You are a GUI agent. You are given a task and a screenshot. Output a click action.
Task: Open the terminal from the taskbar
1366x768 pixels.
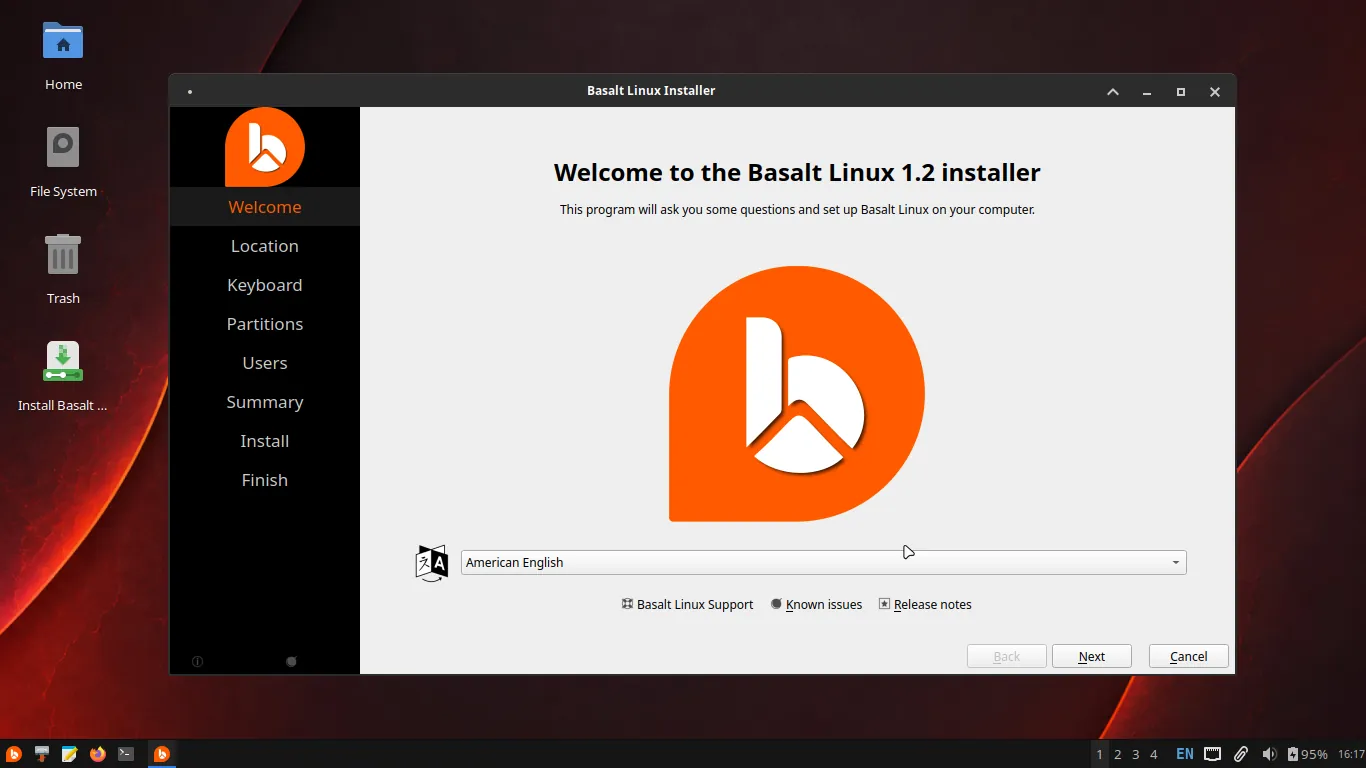point(126,754)
